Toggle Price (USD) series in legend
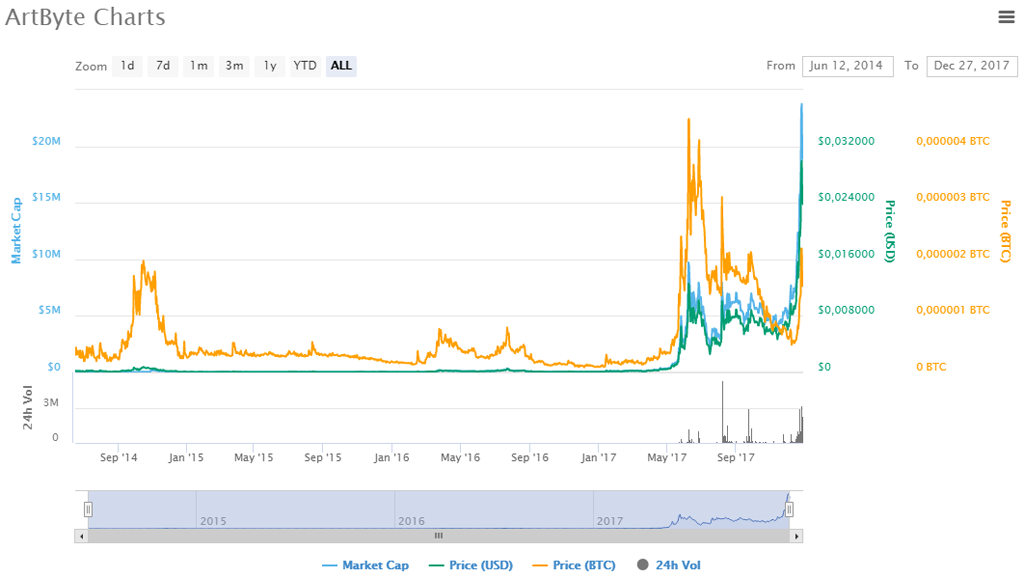The image size is (1024, 578). point(471,565)
